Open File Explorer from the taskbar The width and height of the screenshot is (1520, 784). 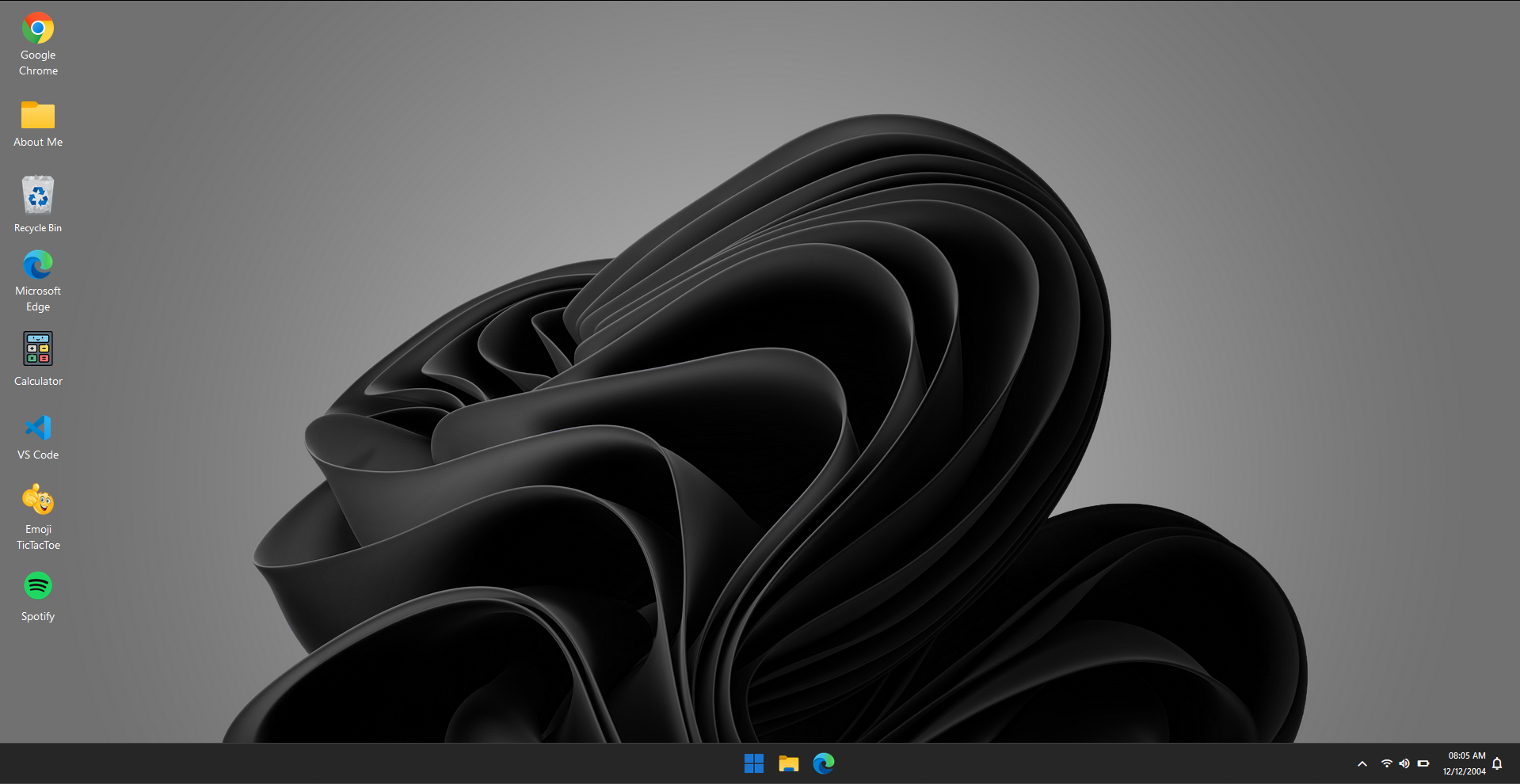click(x=789, y=763)
